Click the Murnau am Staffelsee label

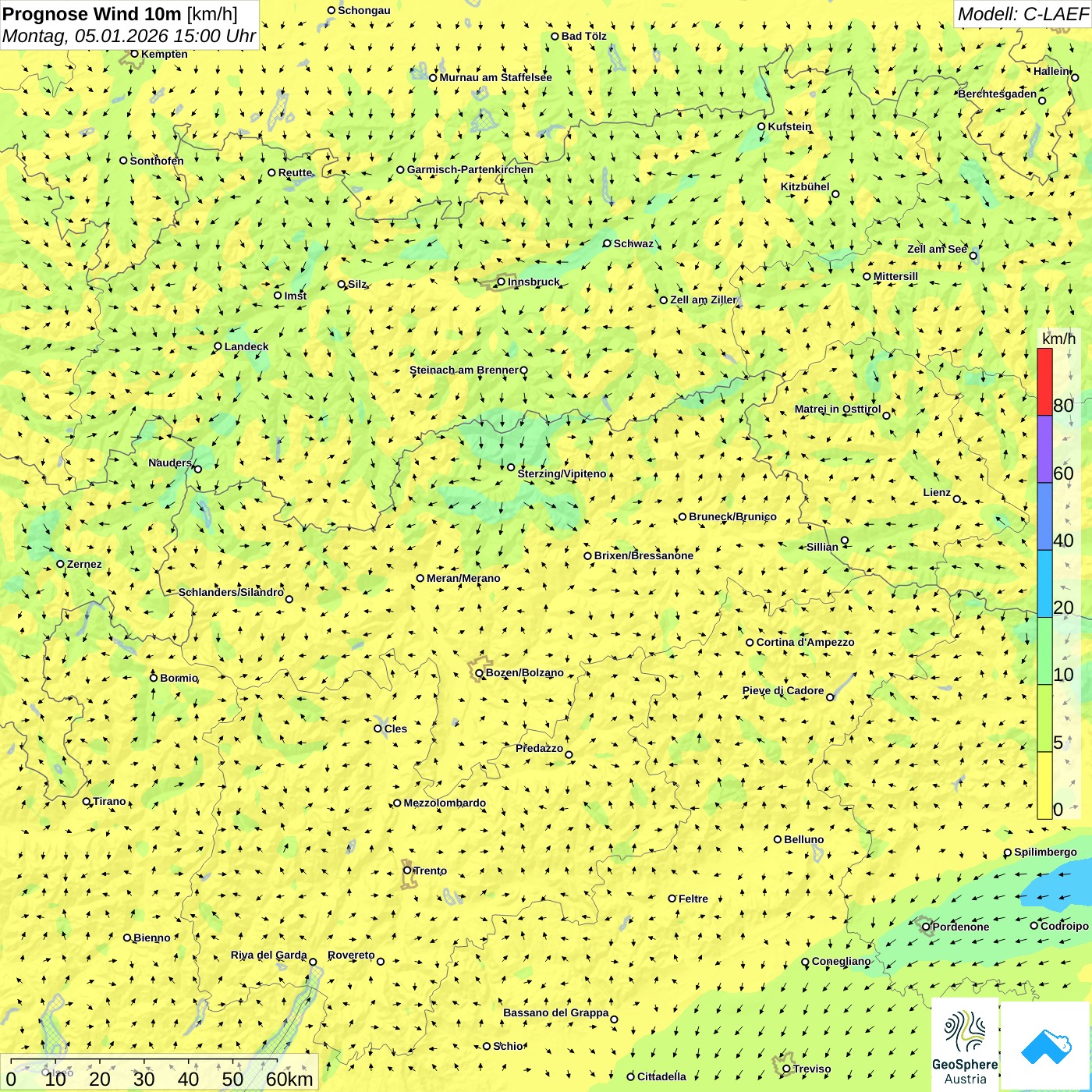495,77
